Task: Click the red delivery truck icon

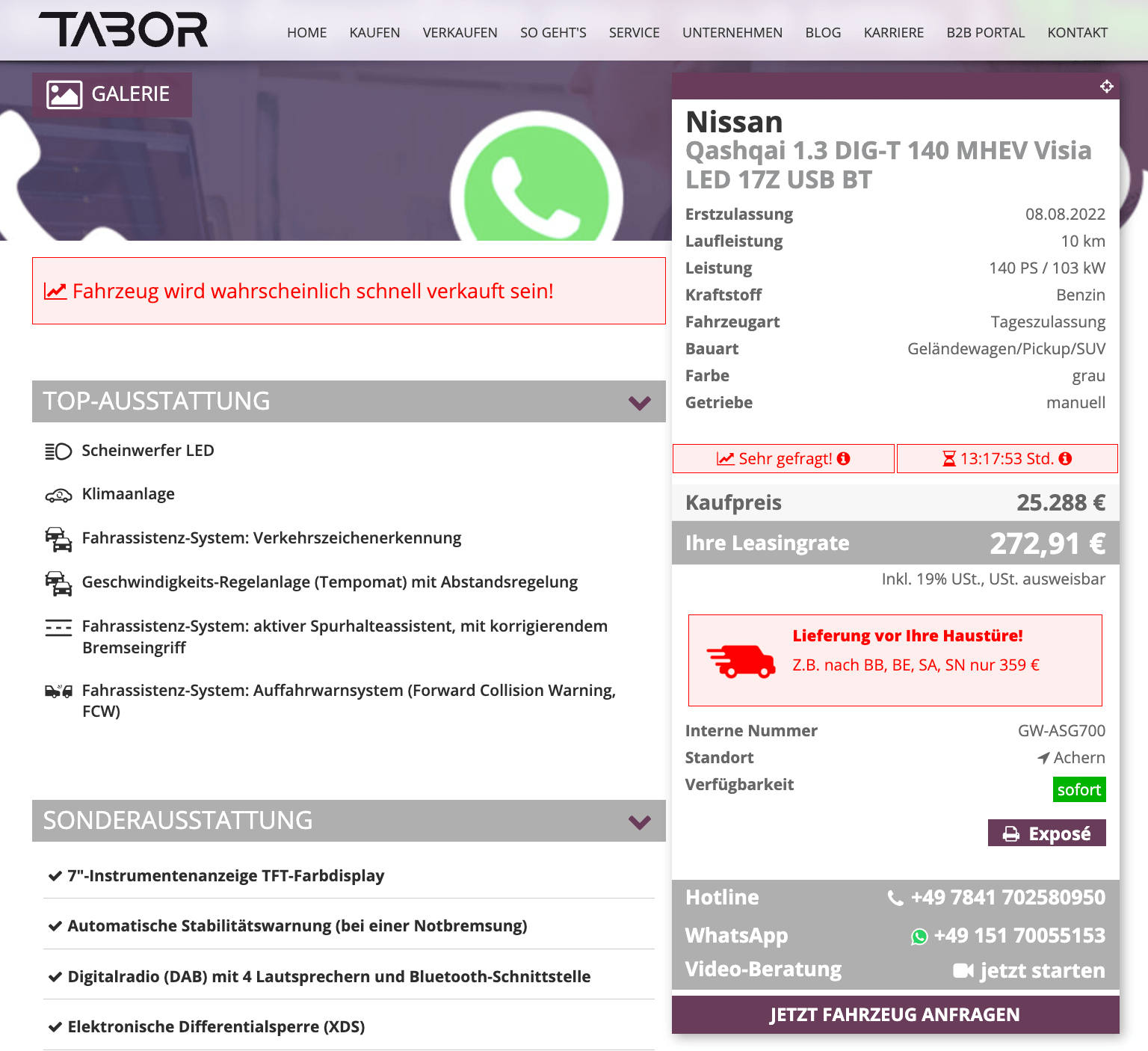Action: tap(741, 661)
